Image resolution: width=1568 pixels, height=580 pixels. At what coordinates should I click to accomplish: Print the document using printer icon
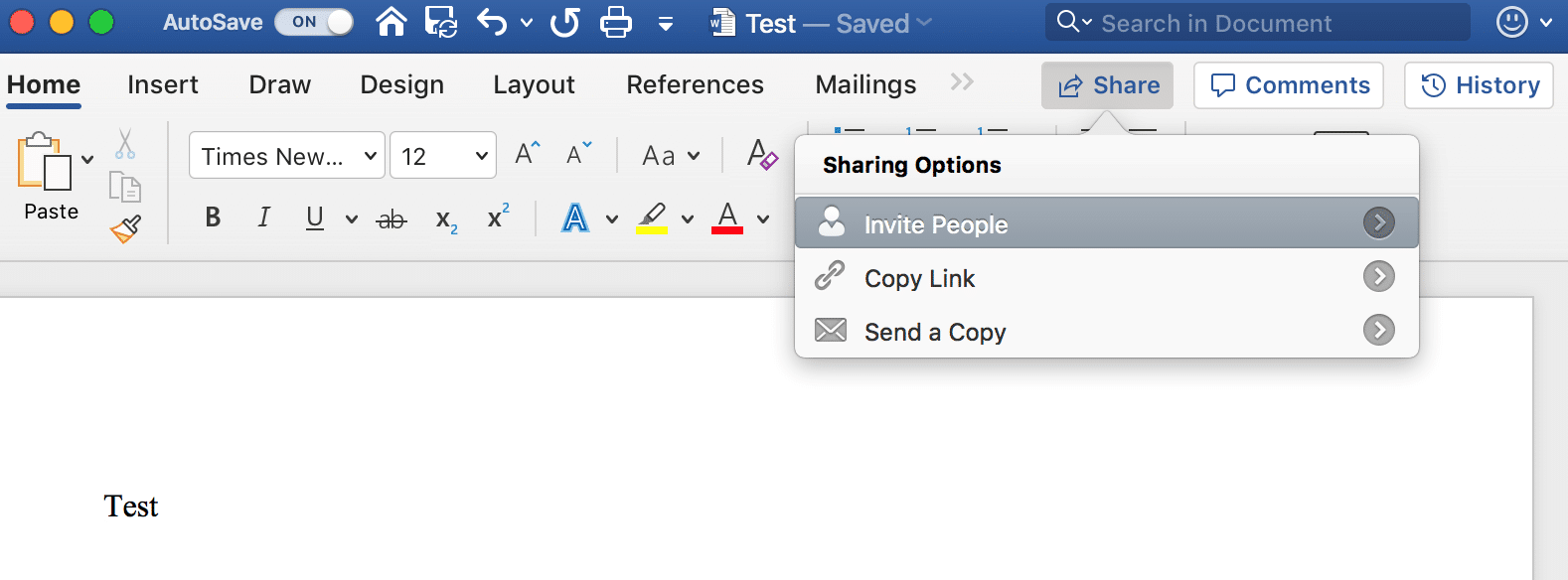pos(616,22)
